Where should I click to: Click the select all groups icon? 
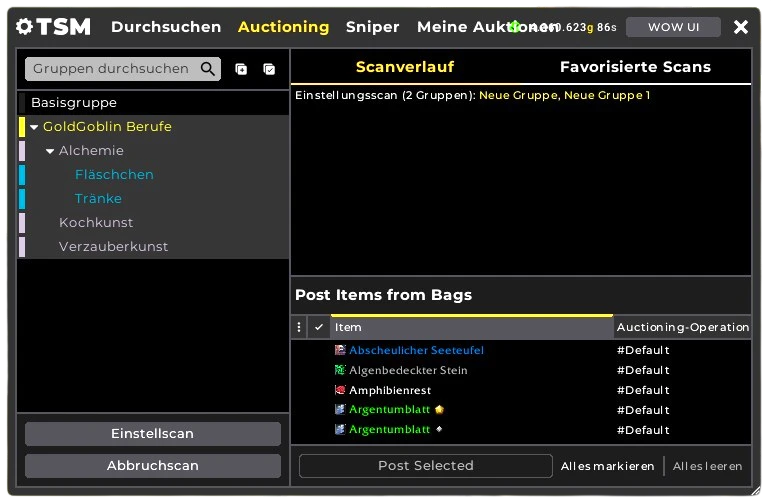point(269,69)
